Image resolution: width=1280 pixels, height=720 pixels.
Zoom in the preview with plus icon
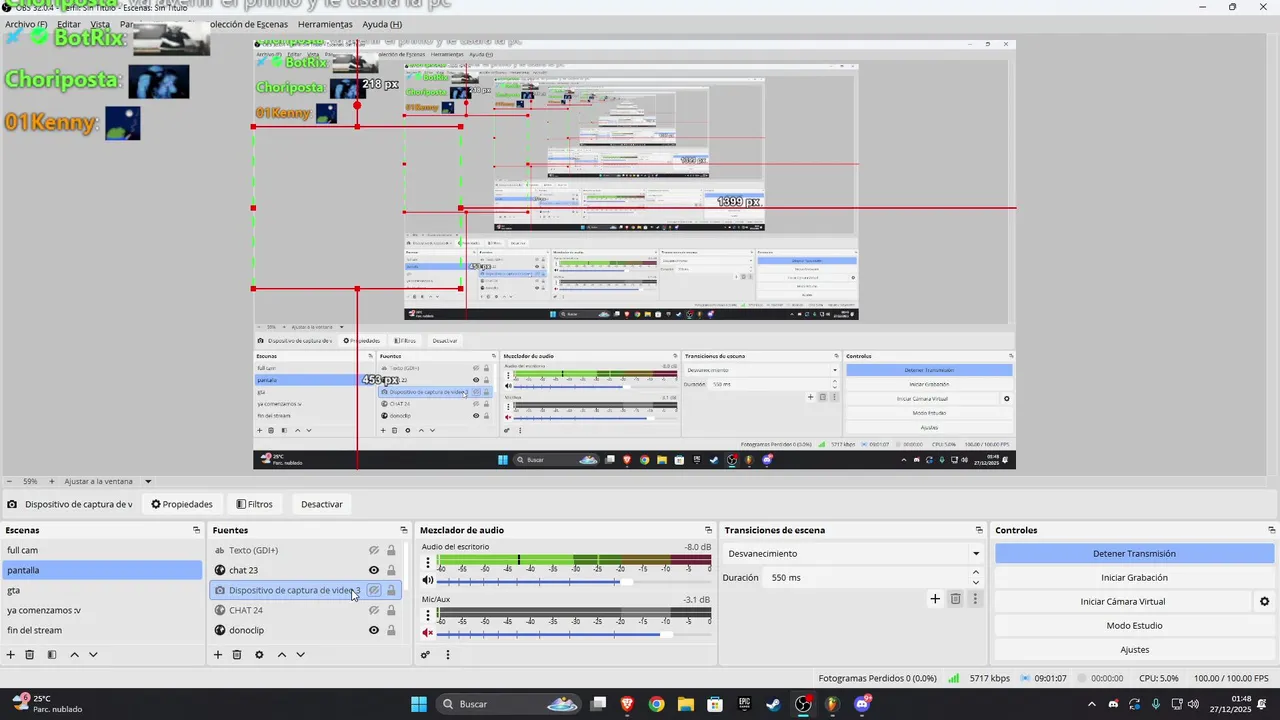click(x=53, y=481)
